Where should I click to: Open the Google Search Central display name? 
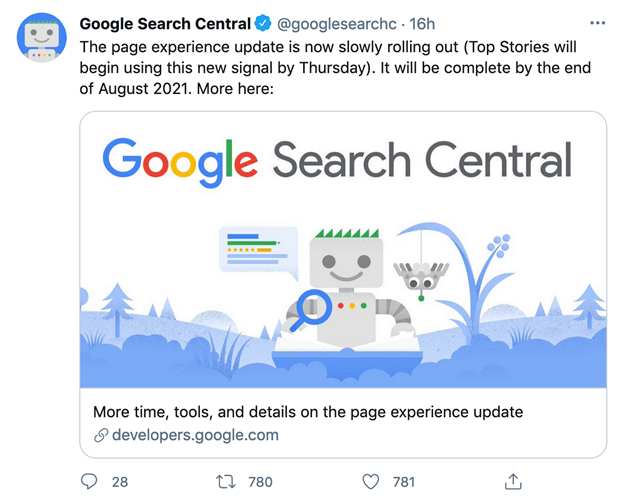point(164,22)
